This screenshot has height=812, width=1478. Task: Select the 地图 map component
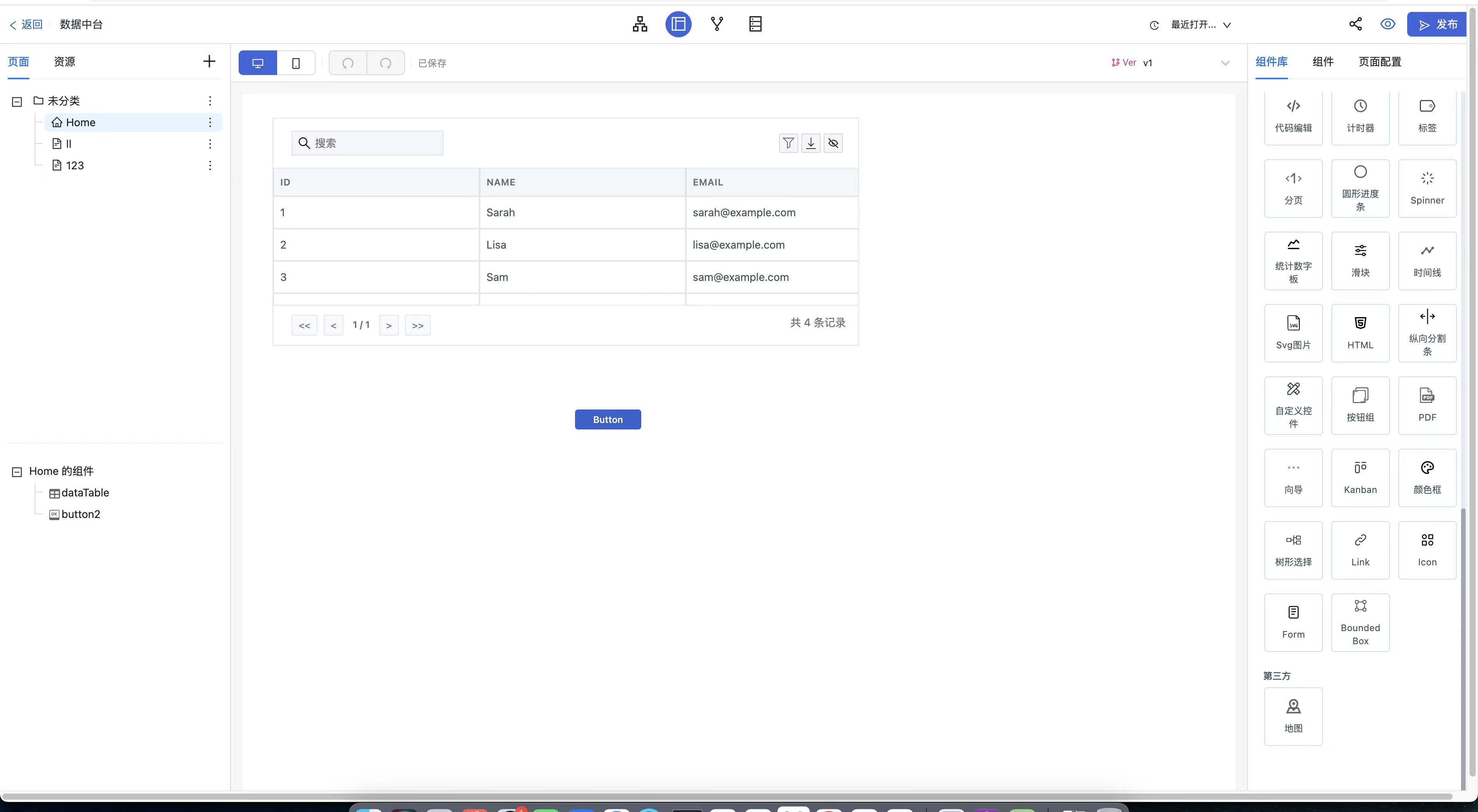[1293, 716]
